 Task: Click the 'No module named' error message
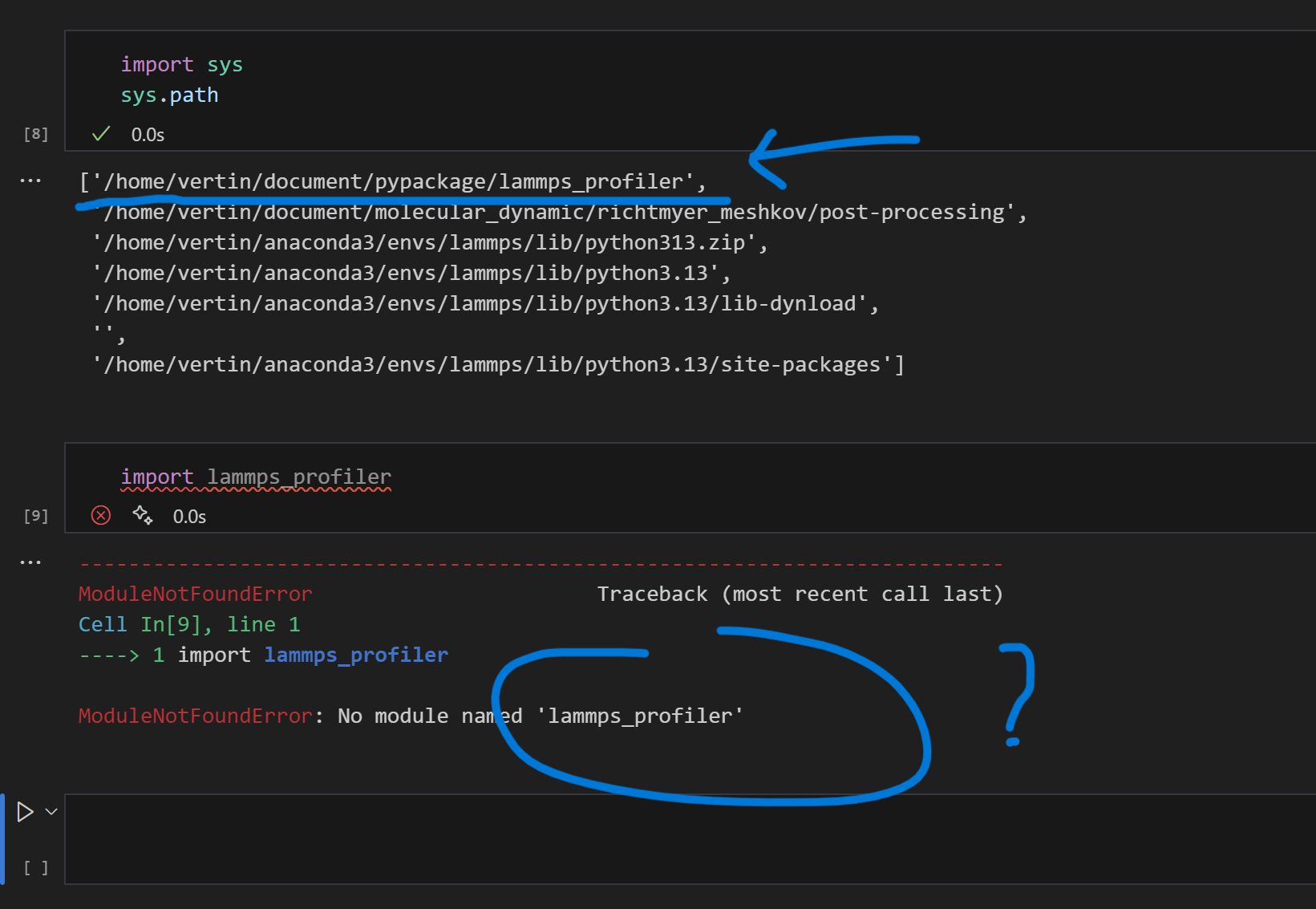click(411, 716)
